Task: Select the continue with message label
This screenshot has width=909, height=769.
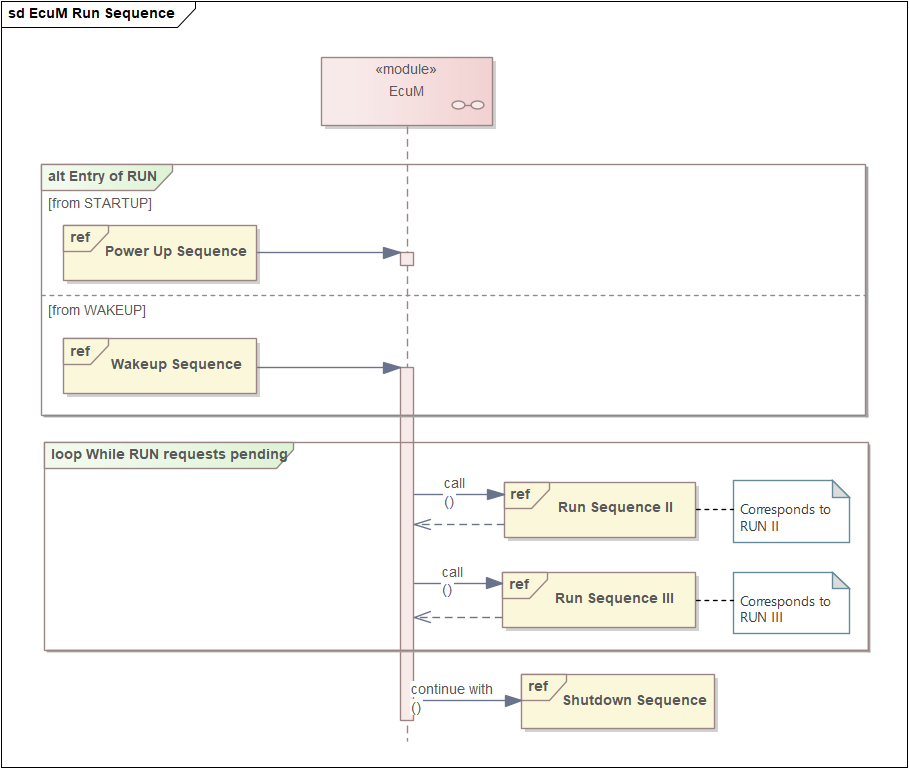Action: point(452,689)
